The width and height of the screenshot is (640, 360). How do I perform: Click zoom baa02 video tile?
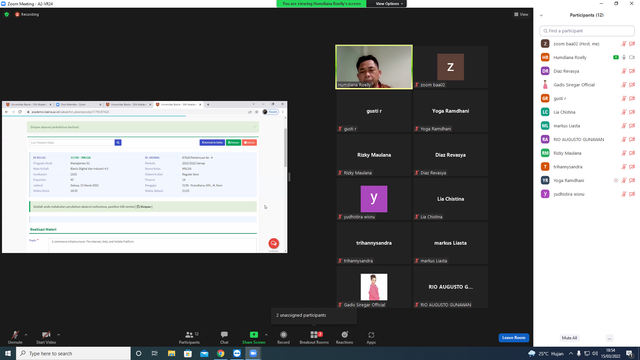450,67
